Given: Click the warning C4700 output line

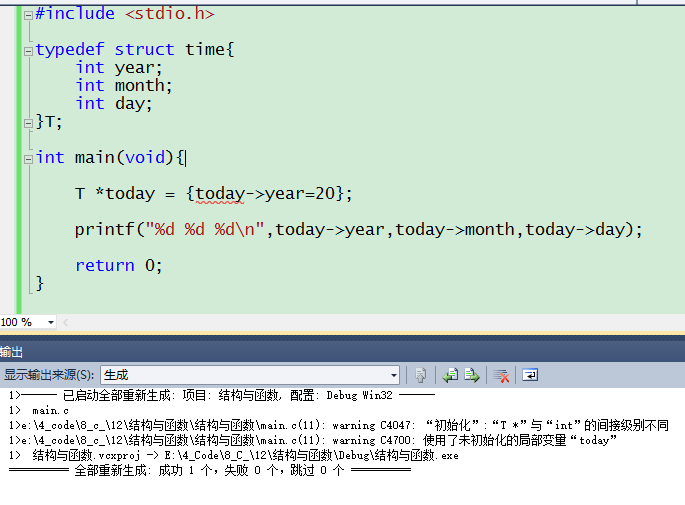Looking at the screenshot, I should [313, 440].
